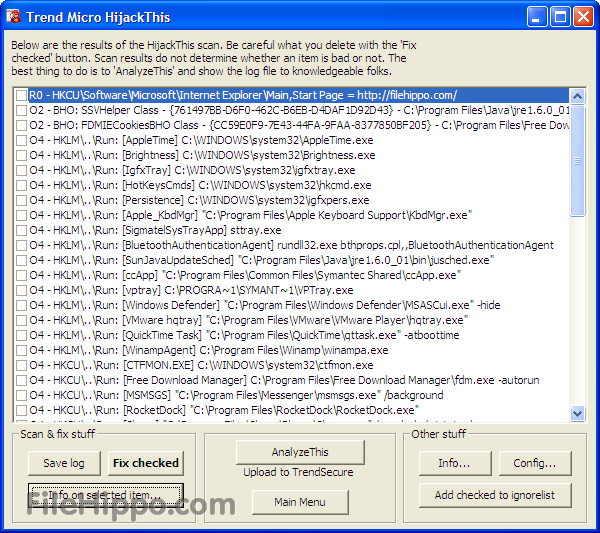600x533 pixels.
Task: Tick checkbox for R0 Start Page entry
Action: [x=21, y=95]
